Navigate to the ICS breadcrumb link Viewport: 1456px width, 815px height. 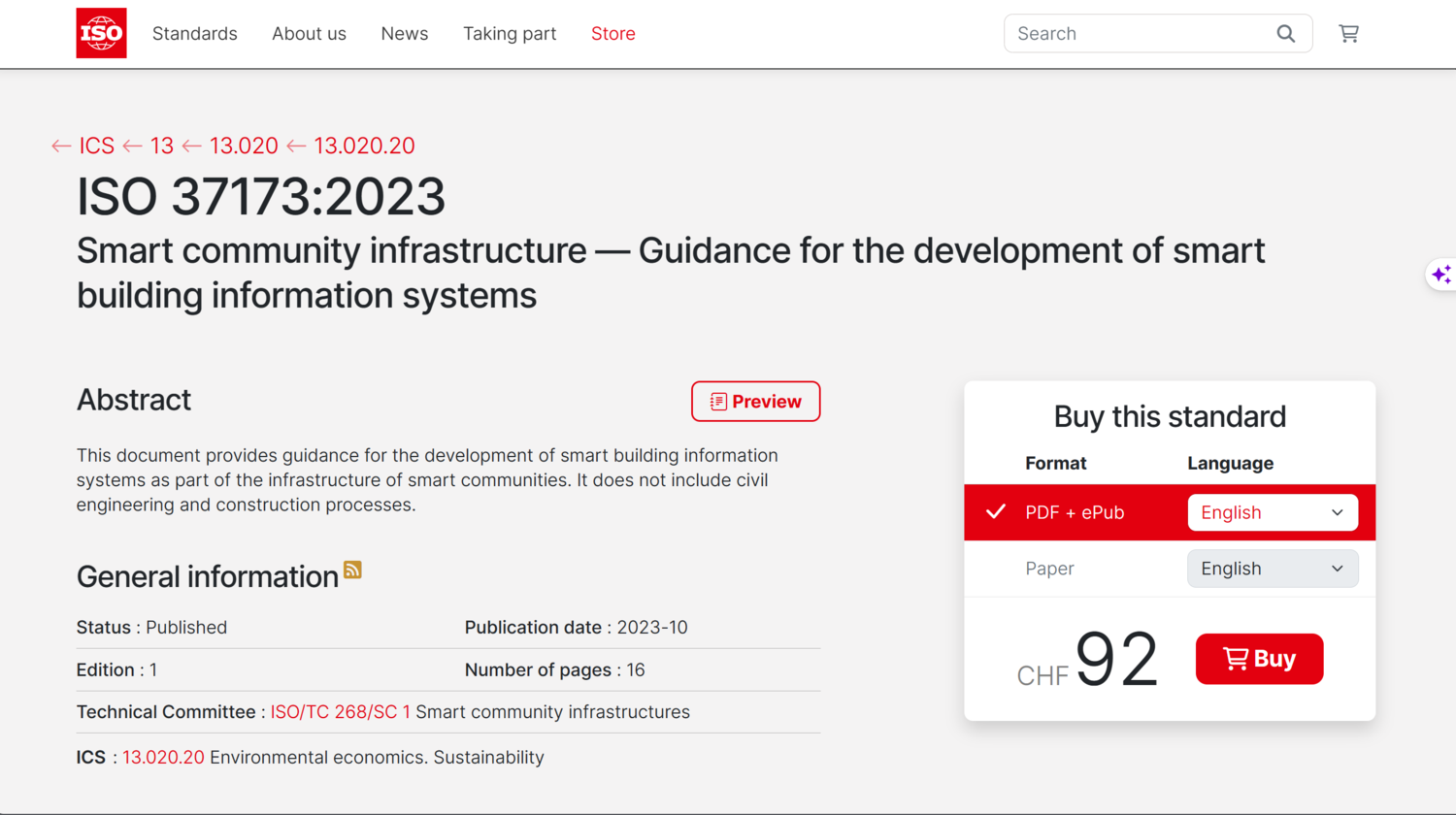96,146
